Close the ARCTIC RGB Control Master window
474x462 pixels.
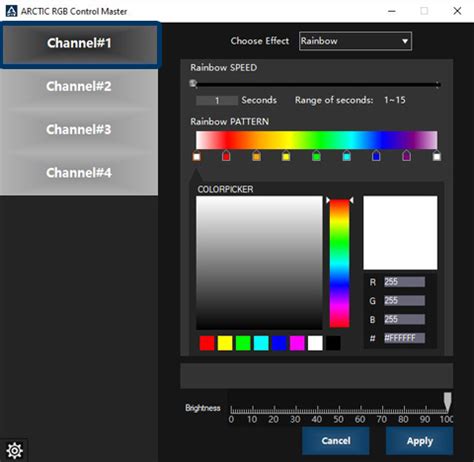457,11
